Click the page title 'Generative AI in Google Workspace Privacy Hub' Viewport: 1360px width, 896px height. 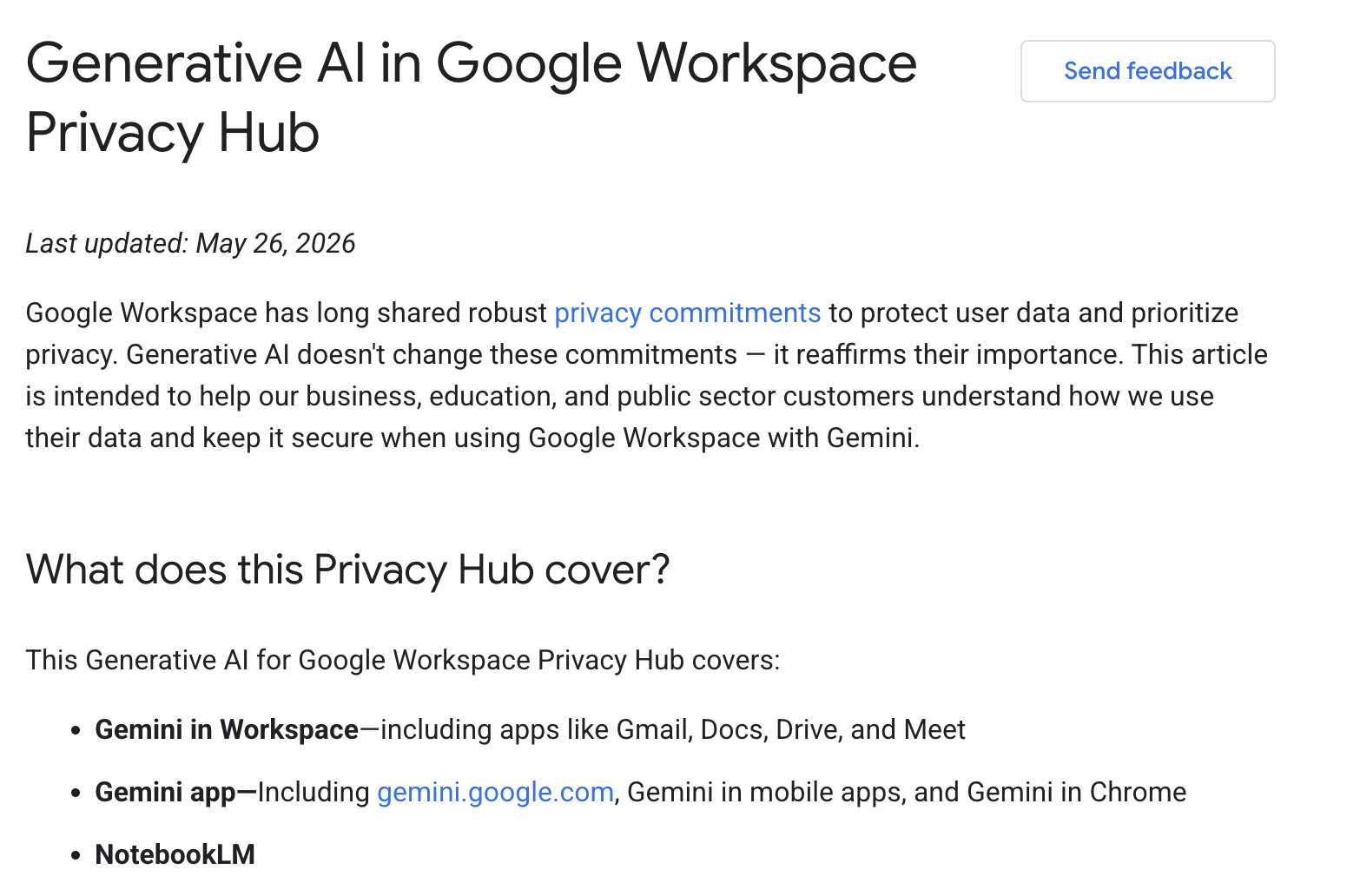coord(472,98)
